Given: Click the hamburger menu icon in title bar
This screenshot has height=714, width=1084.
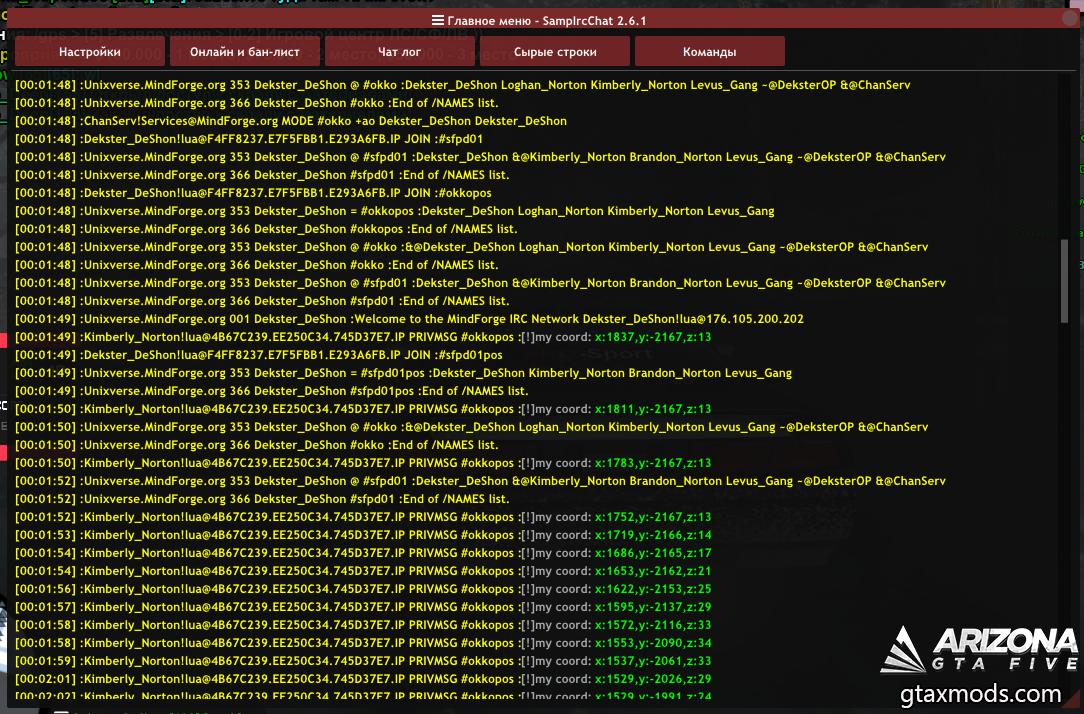Looking at the screenshot, I should pos(437,21).
